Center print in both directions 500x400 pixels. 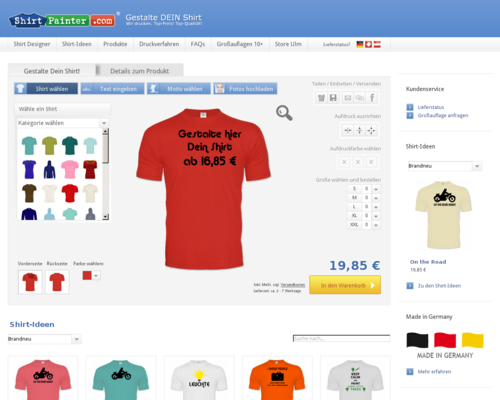pyautogui.click(x=371, y=130)
